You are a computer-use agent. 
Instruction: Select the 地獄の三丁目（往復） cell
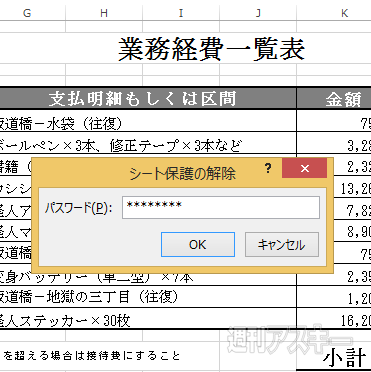pos(148,297)
